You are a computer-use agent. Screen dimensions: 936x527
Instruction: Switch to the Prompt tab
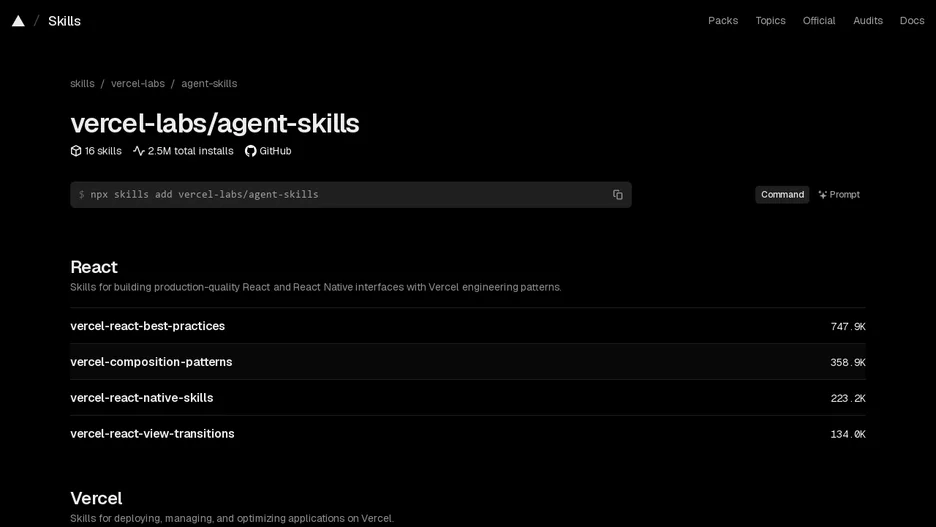[x=839, y=195]
